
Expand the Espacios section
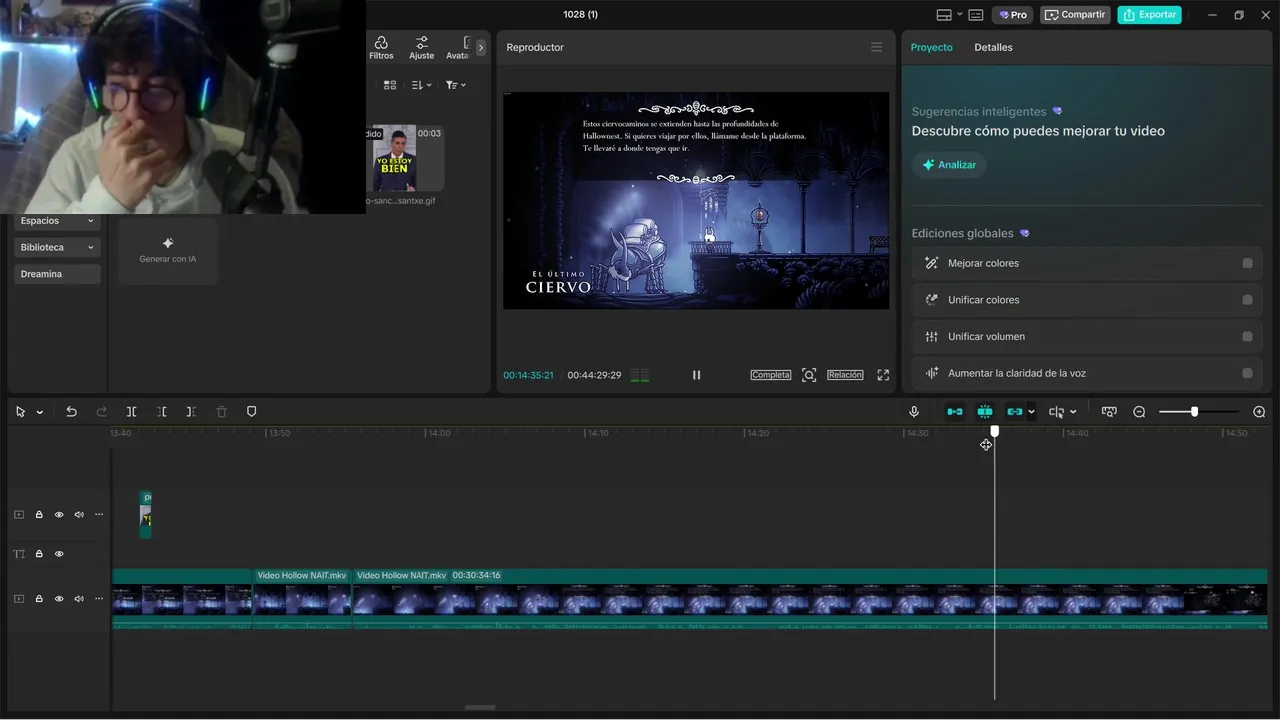tap(57, 221)
